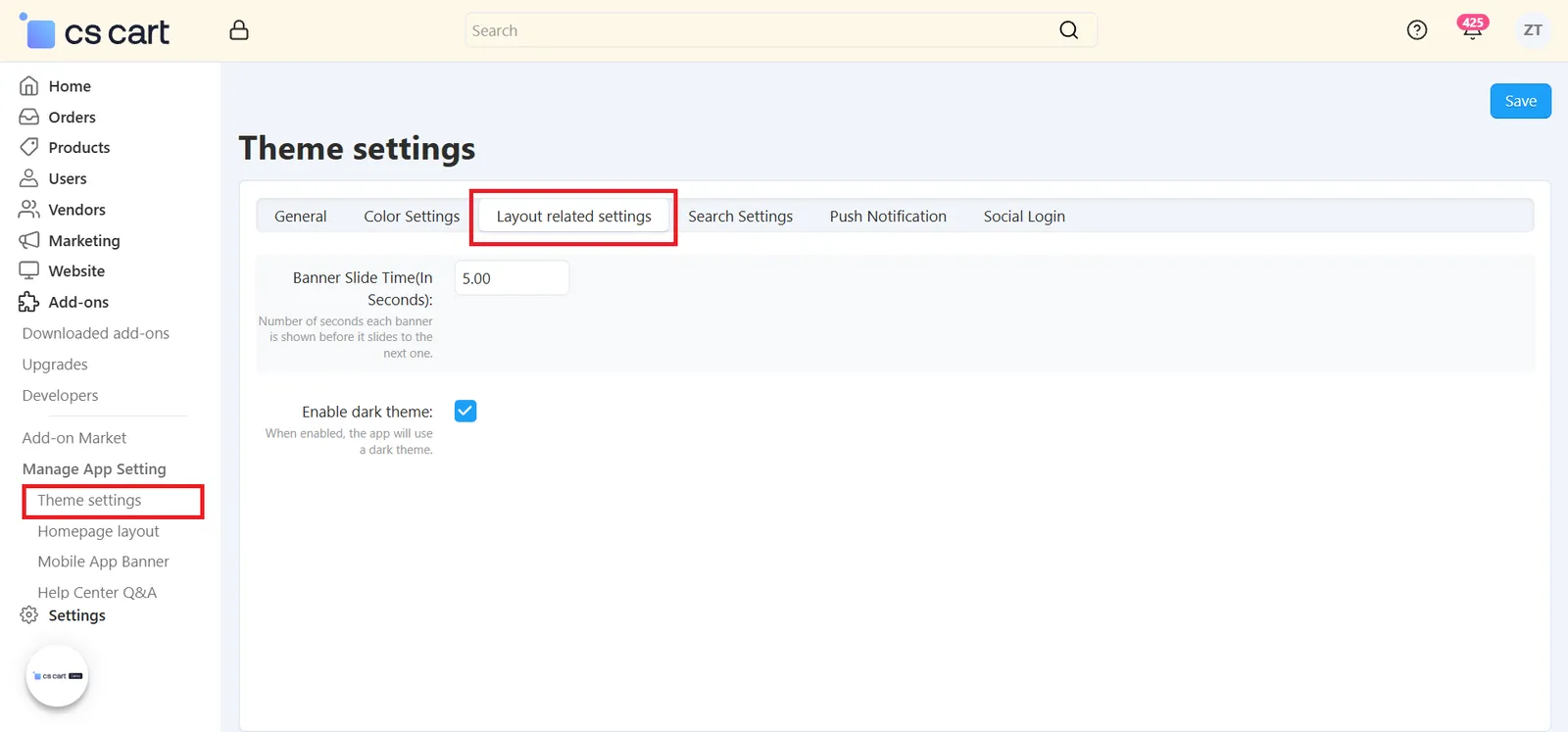Click the round CS Cart demo badge
This screenshot has height=732, width=1568.
tap(57, 676)
